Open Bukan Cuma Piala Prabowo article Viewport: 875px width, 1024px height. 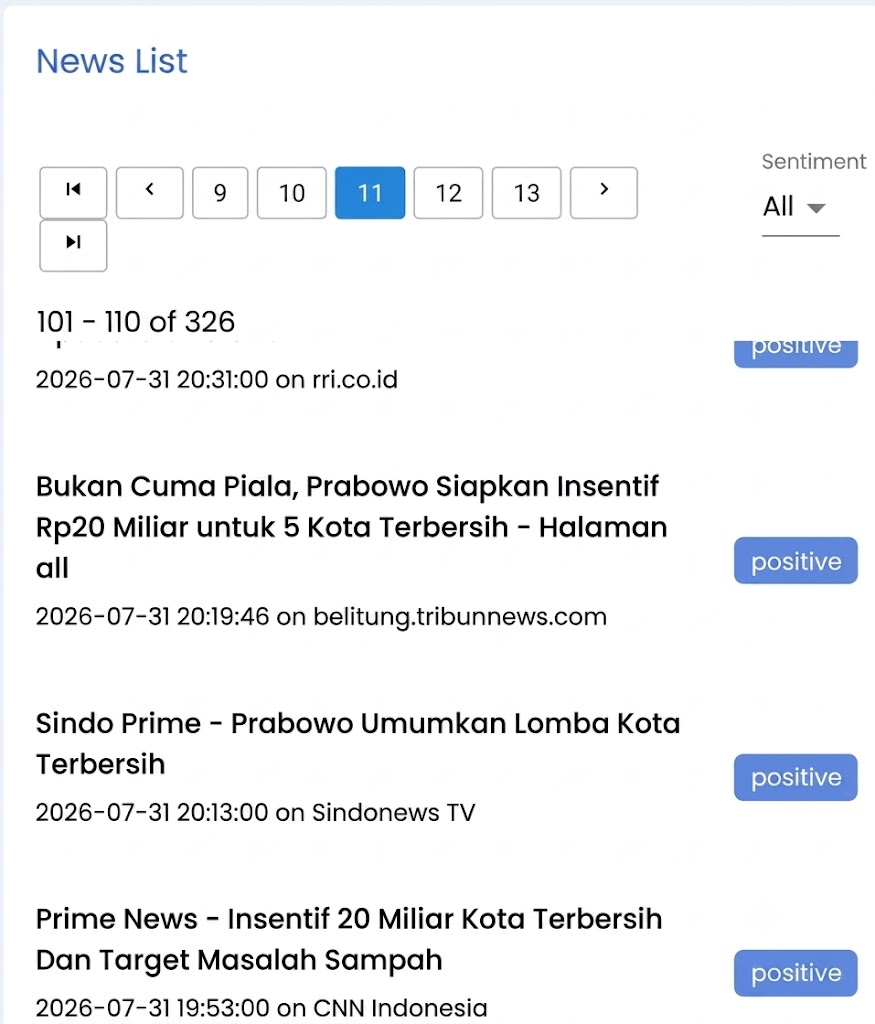point(352,527)
